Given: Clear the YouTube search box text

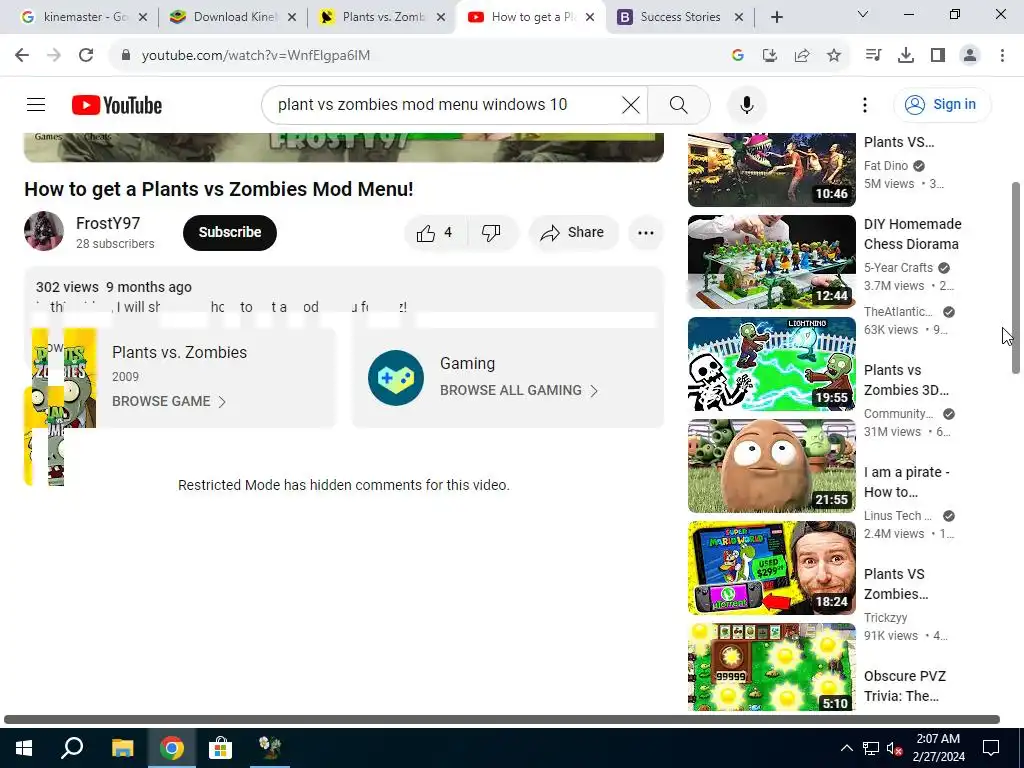Looking at the screenshot, I should coord(631,104).
